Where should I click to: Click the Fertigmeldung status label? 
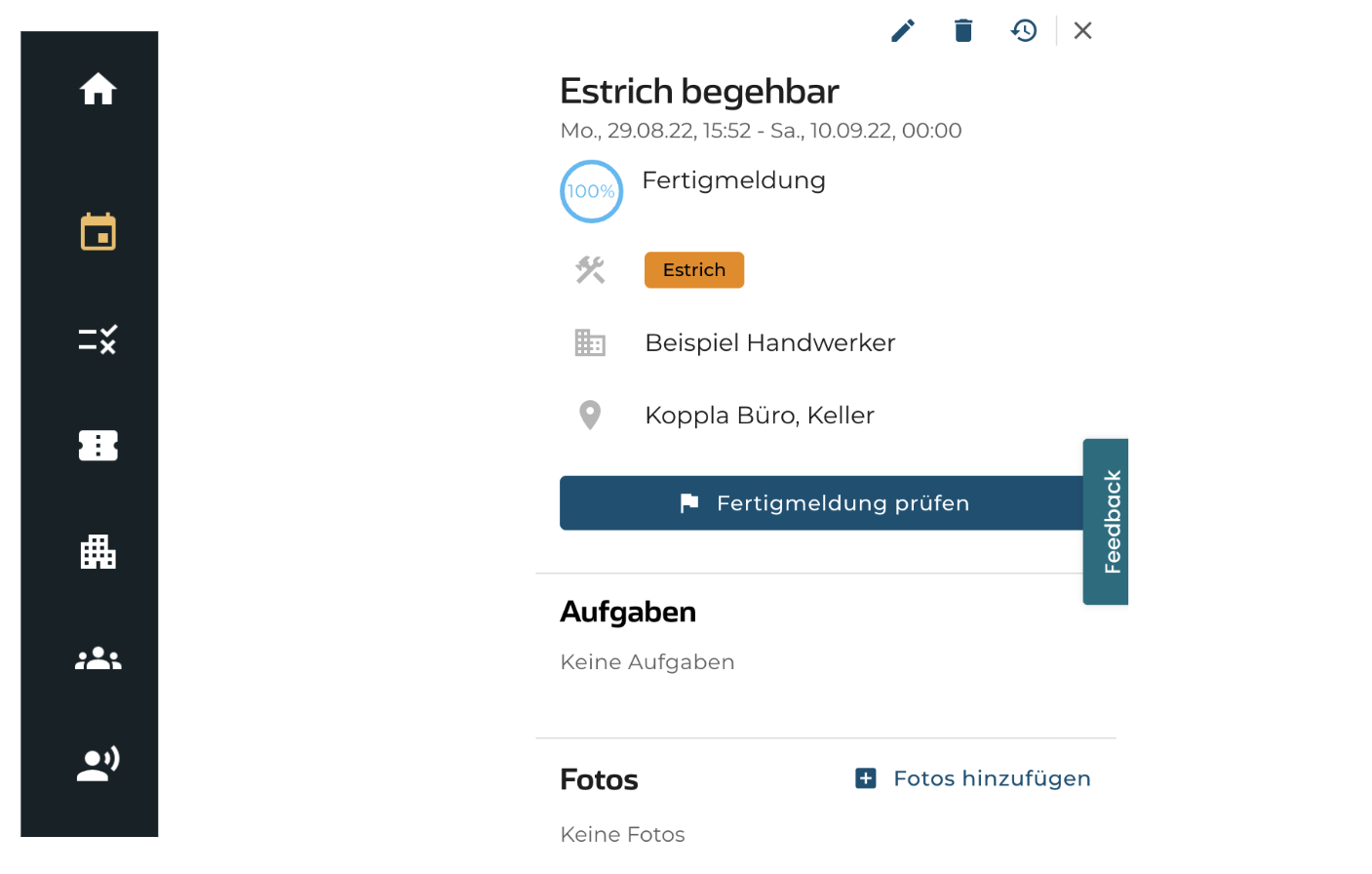[x=733, y=180]
